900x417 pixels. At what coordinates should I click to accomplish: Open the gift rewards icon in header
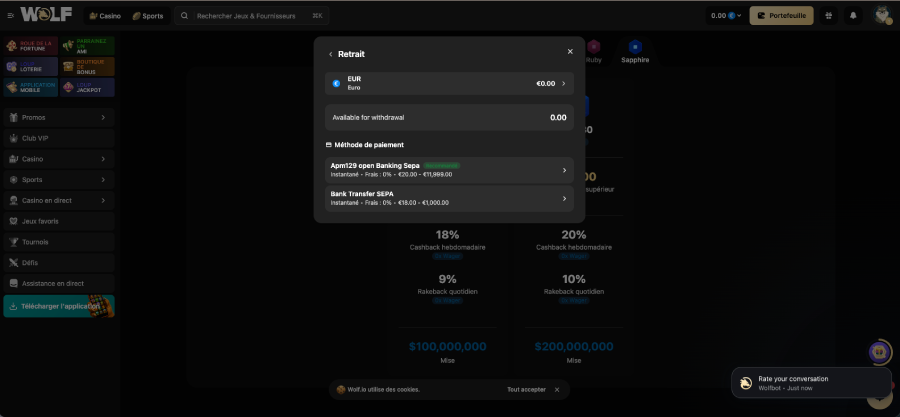(x=828, y=15)
